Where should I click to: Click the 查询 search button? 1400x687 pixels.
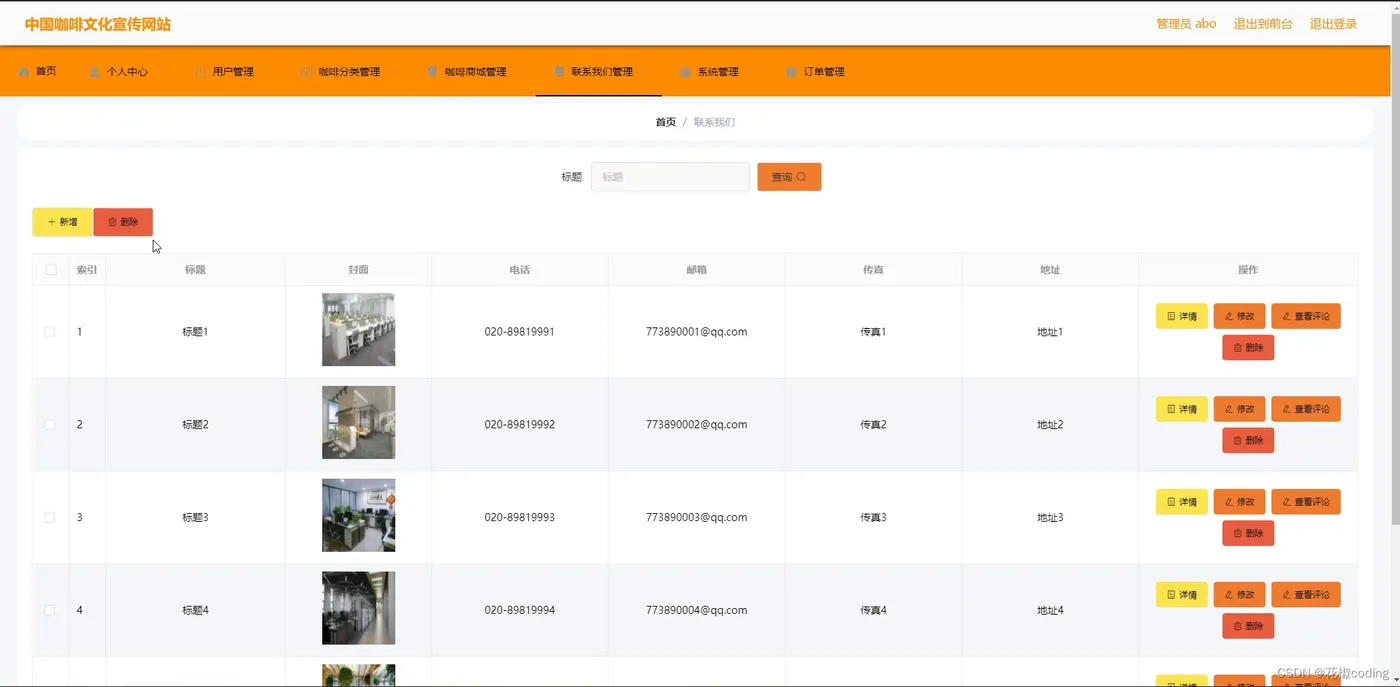click(789, 177)
